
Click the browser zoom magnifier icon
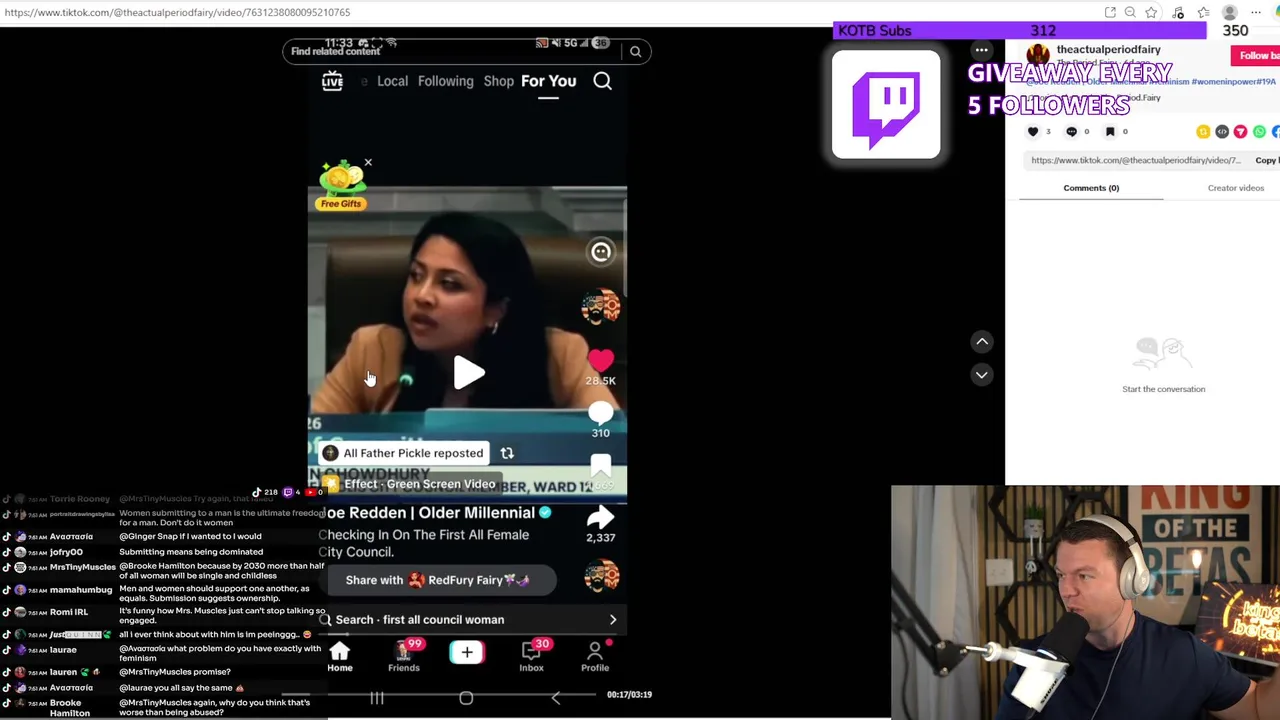(1130, 12)
